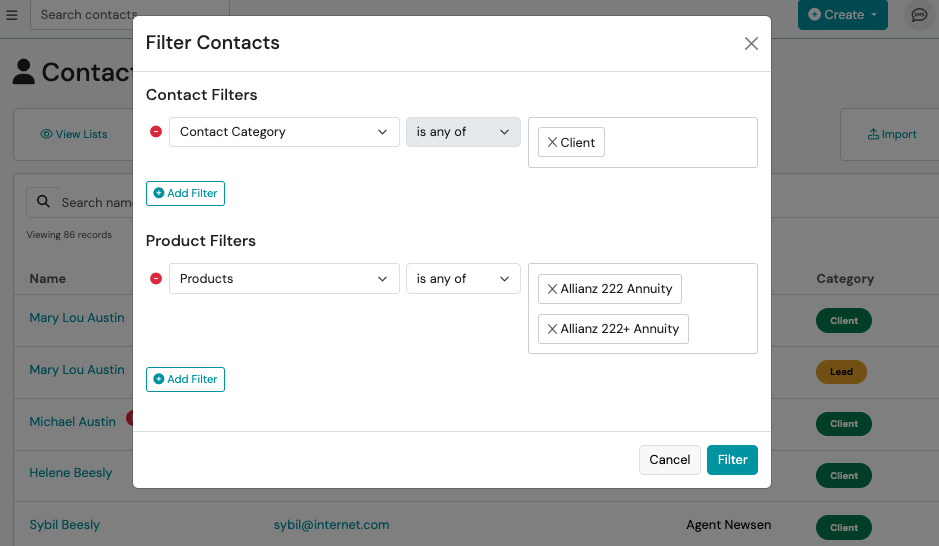Remove the Allianz 222+ Annuity tag
Screen dimensions: 939x546
point(552,329)
